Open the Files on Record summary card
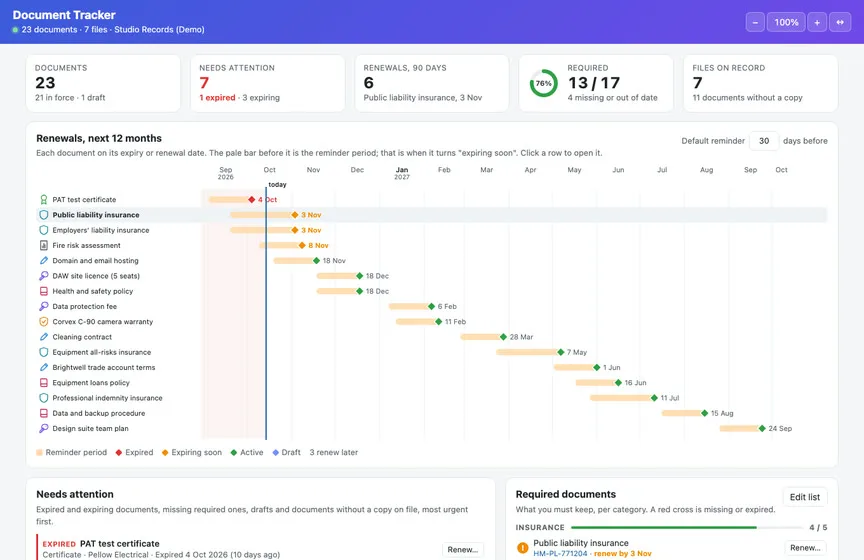The image size is (864, 560). 760,83
